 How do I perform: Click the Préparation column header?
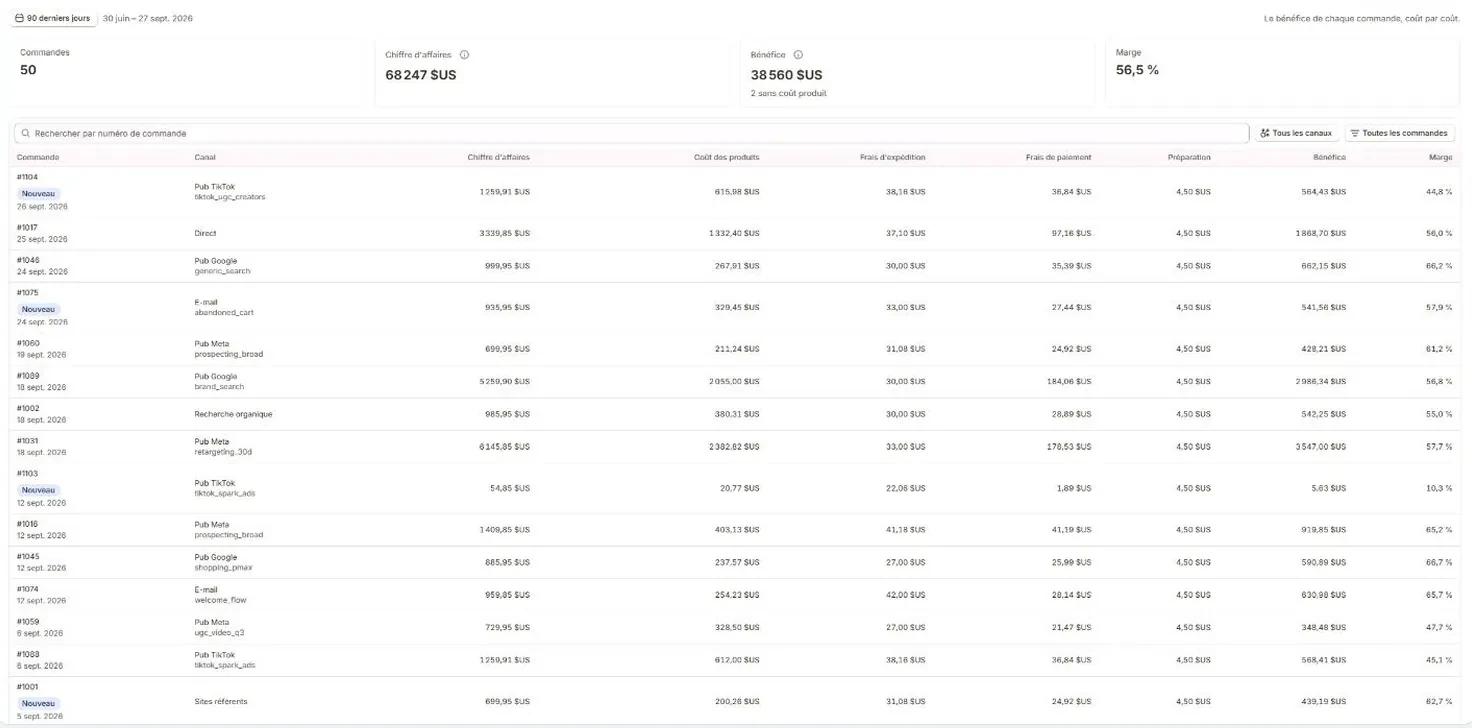click(1189, 157)
